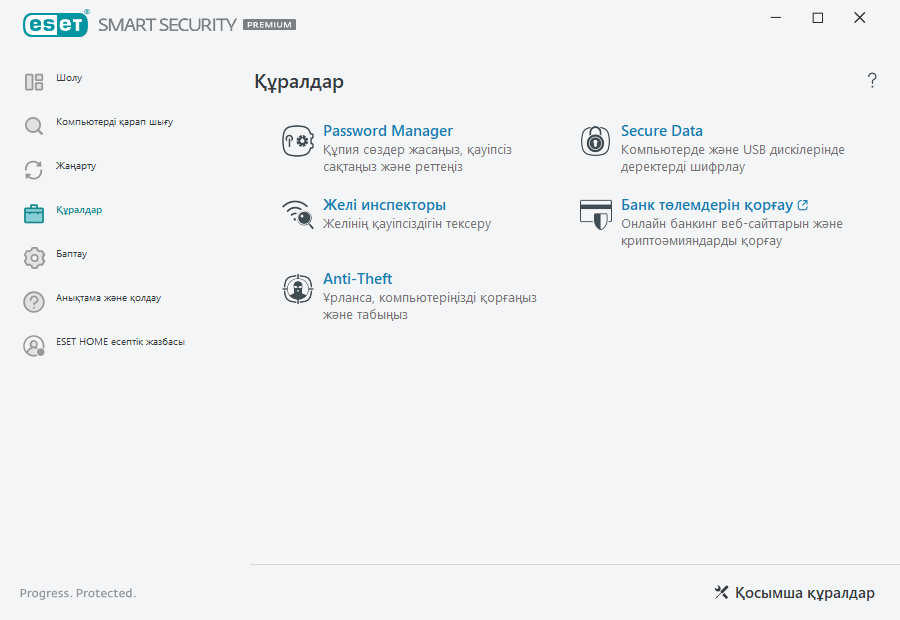Open Password Manager via its title link
The height and width of the screenshot is (620, 900).
[x=388, y=130]
